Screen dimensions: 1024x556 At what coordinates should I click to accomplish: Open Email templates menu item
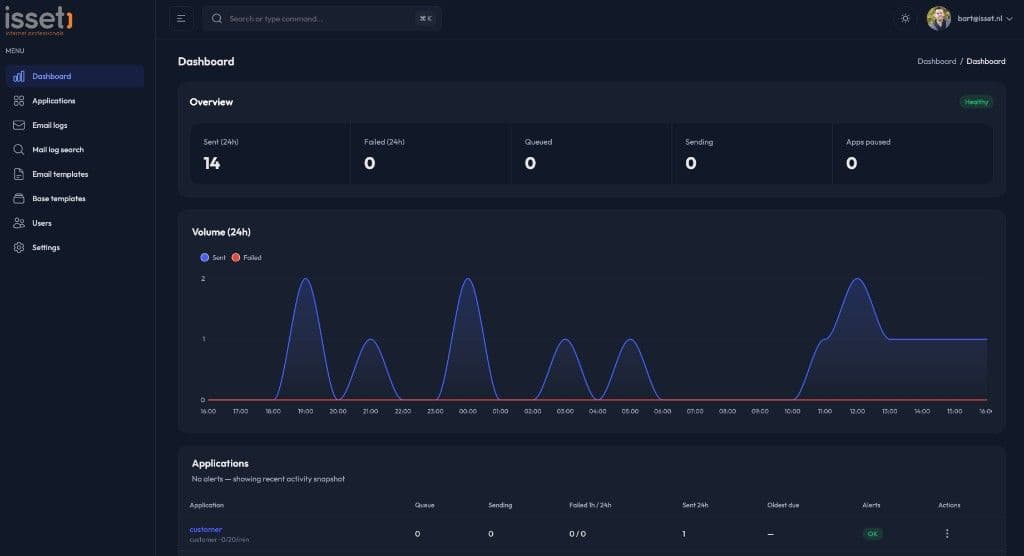click(x=75, y=174)
